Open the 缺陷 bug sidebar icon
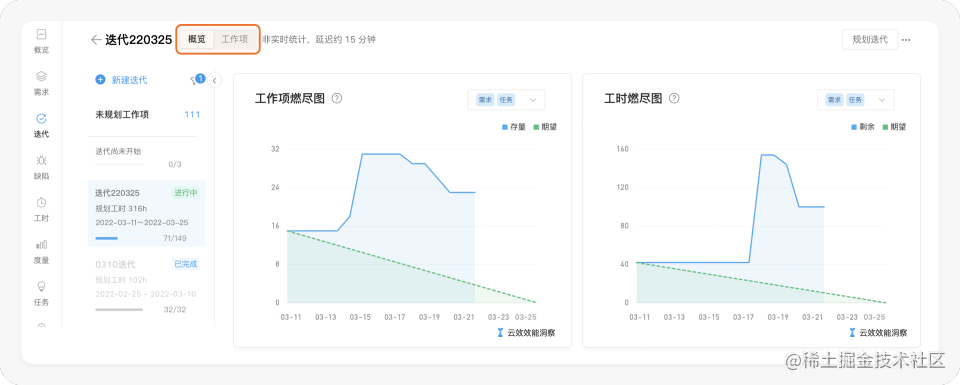The width and height of the screenshot is (960, 385). (41, 160)
